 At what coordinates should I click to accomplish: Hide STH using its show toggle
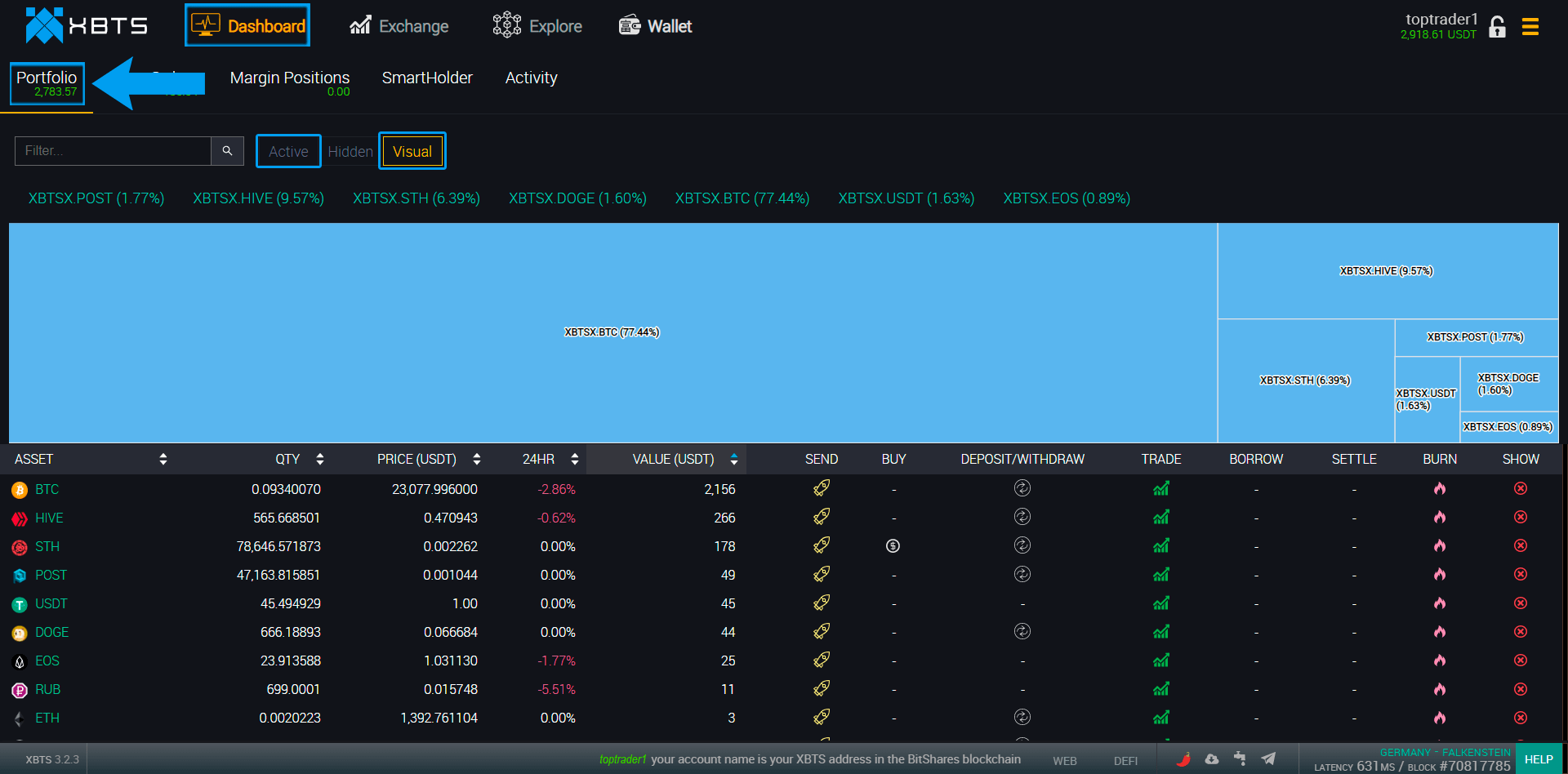(1521, 545)
